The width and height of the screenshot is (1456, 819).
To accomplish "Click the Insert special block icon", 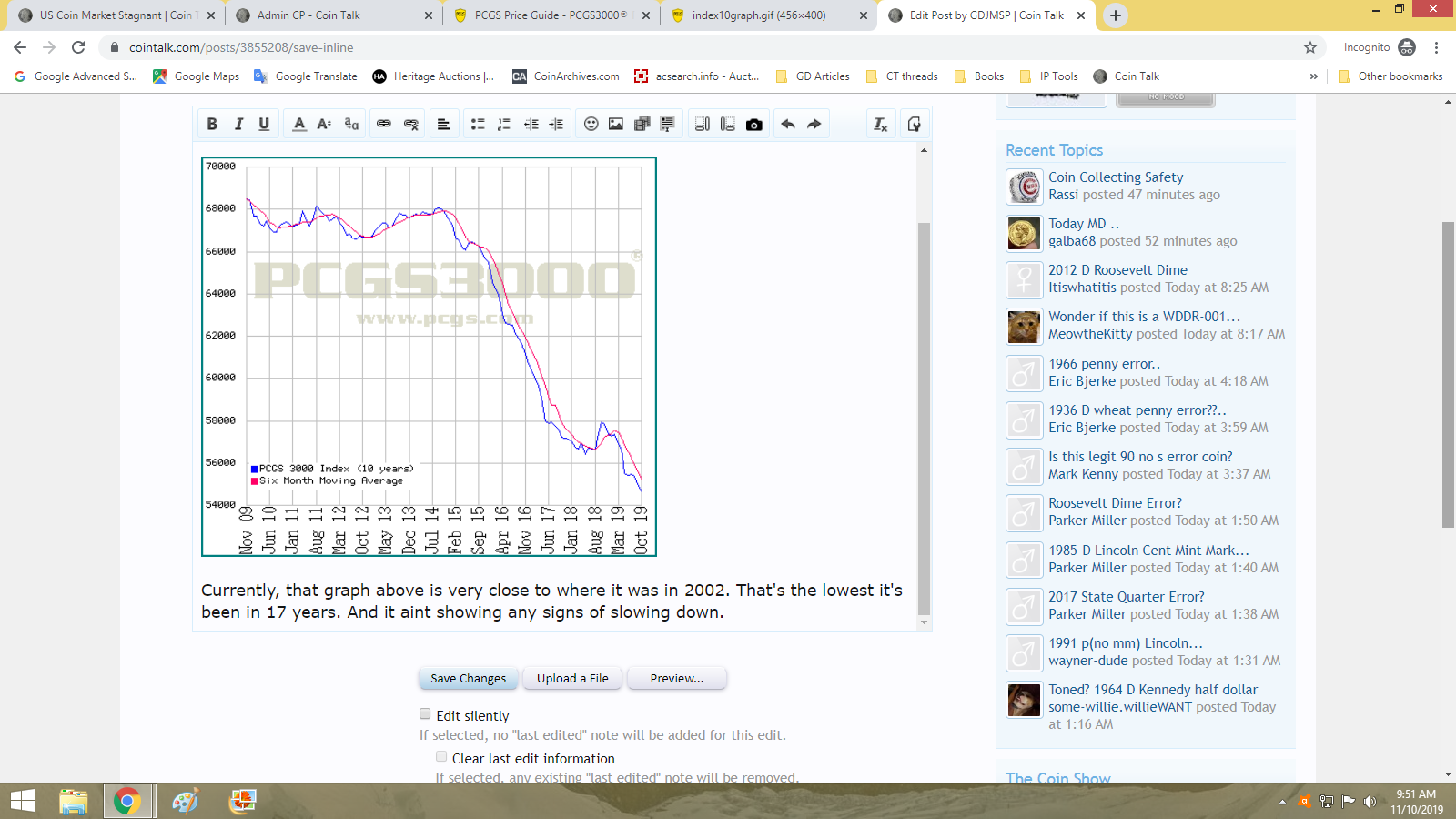I will pos(667,124).
